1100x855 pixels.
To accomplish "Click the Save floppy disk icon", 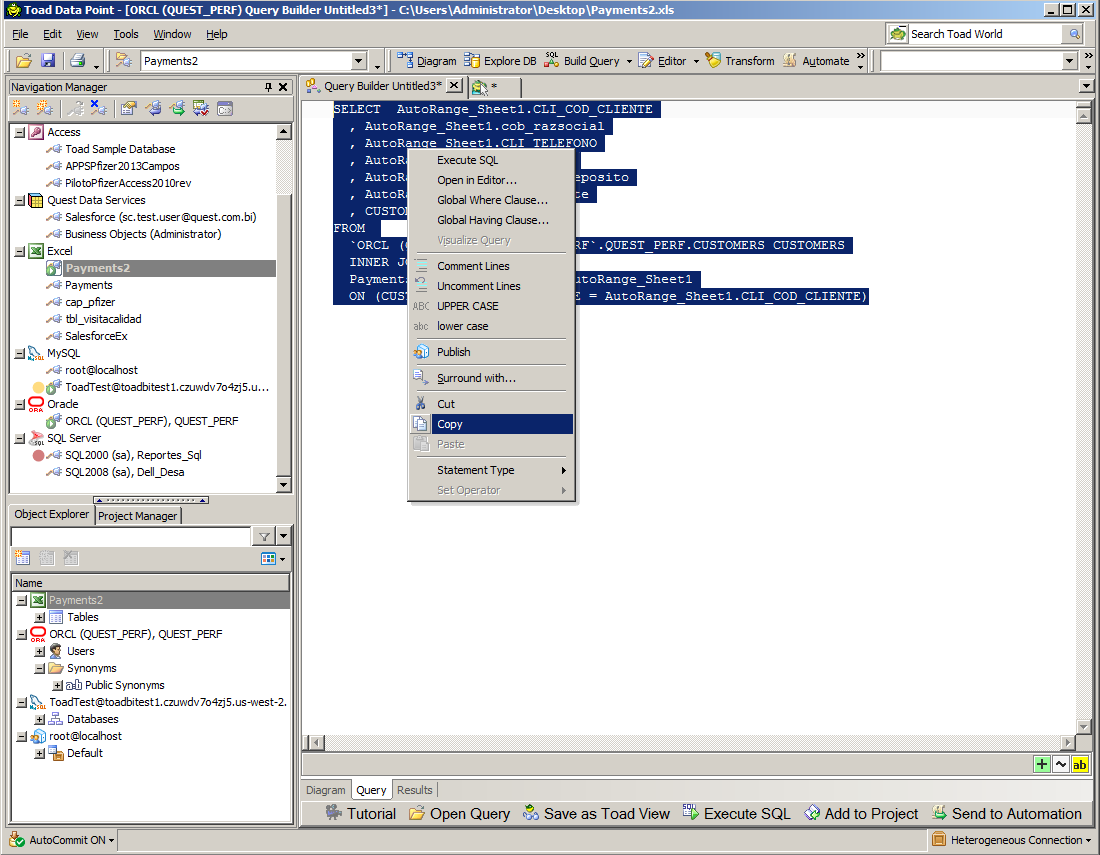I will pyautogui.click(x=48, y=60).
